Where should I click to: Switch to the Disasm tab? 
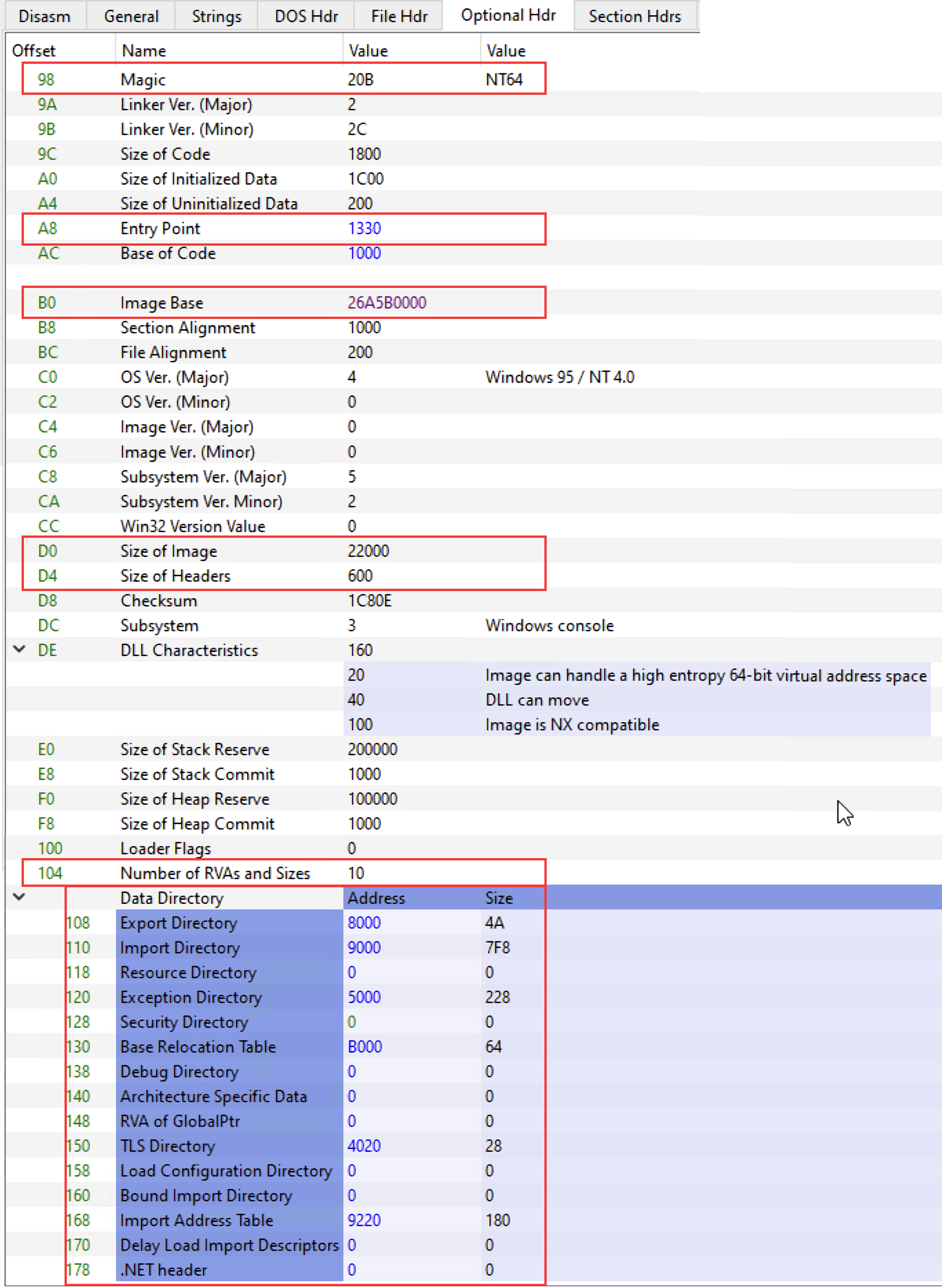[45, 16]
